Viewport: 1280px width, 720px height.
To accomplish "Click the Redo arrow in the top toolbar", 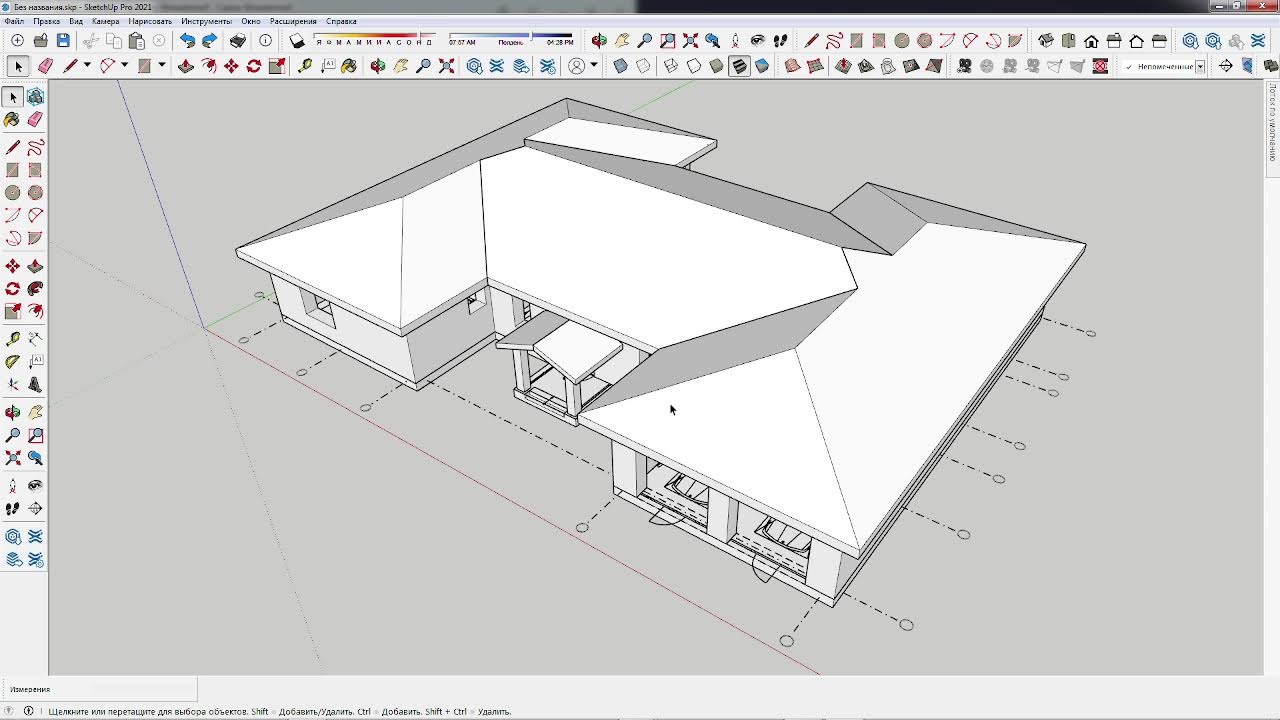I will point(209,41).
